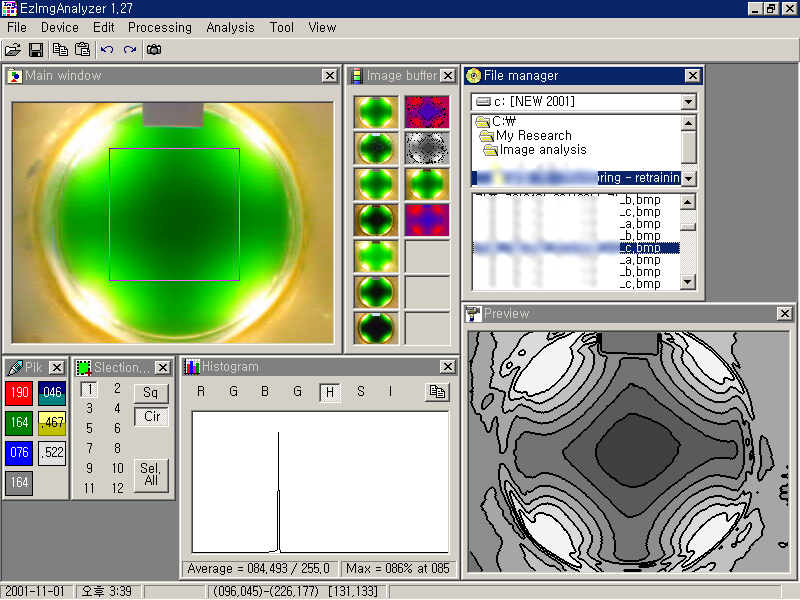
Task: Select selection slot number 1
Action: (x=89, y=390)
